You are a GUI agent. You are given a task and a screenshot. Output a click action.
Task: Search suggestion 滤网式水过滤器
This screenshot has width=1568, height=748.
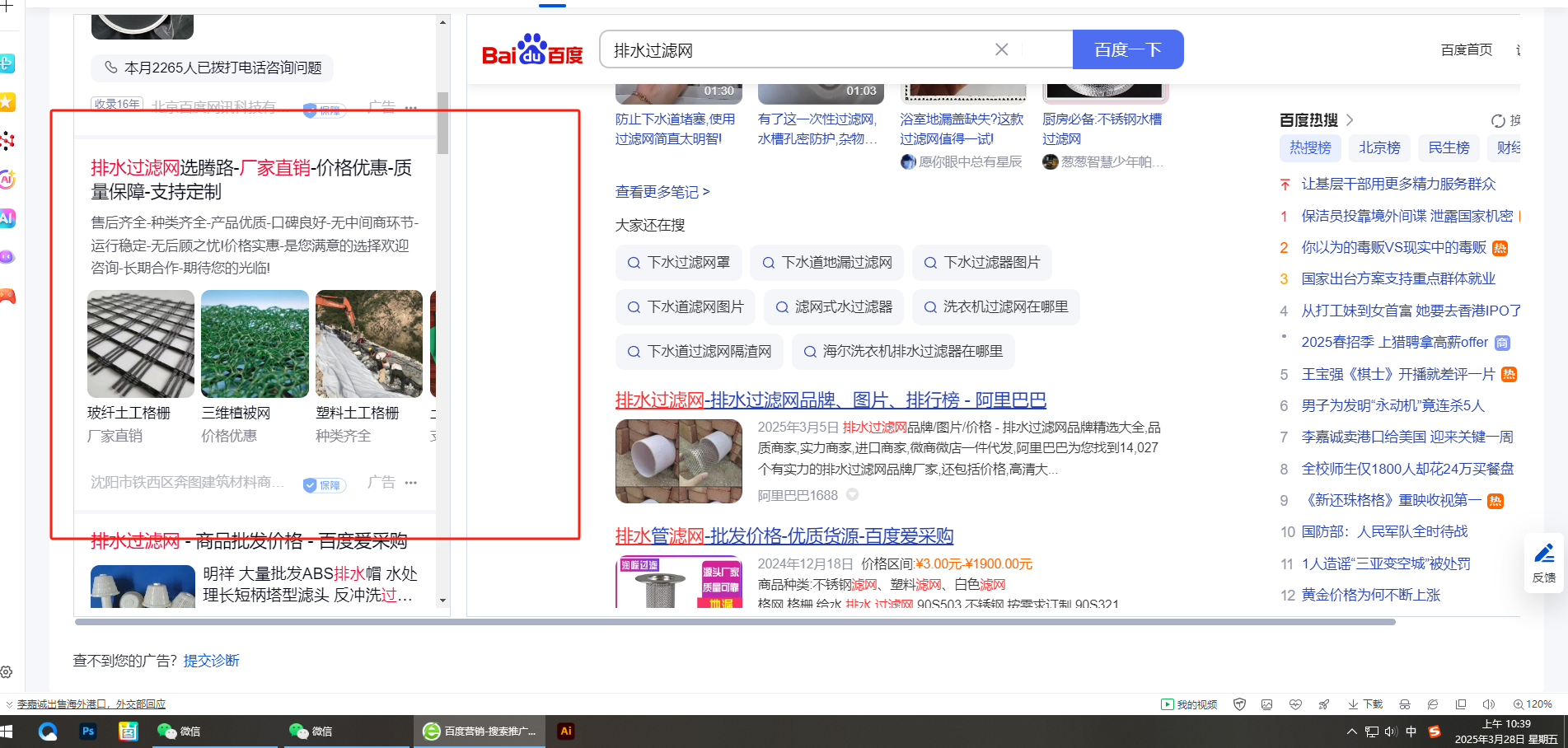pyautogui.click(x=834, y=307)
